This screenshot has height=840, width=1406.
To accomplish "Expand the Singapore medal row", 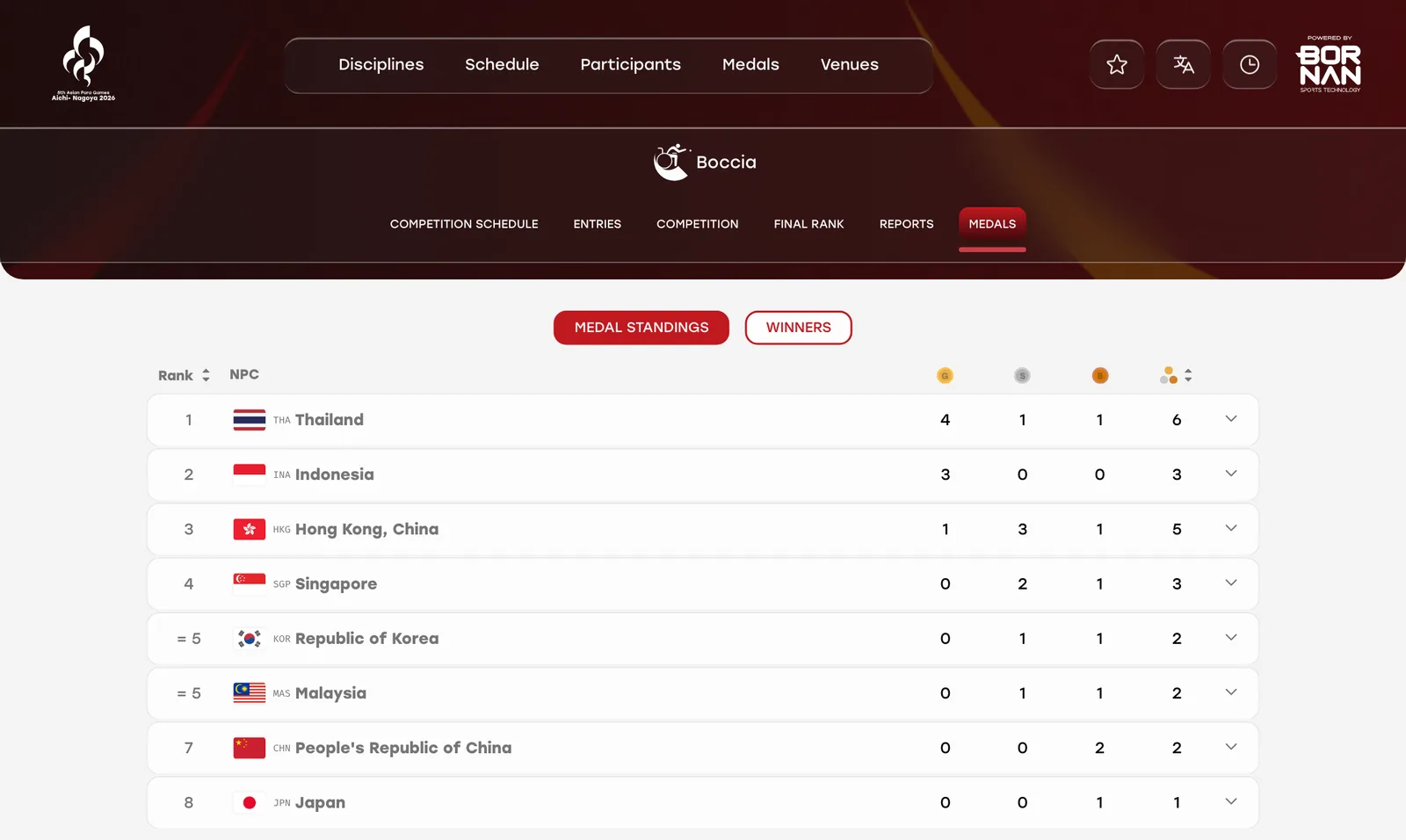I will coord(1231,583).
